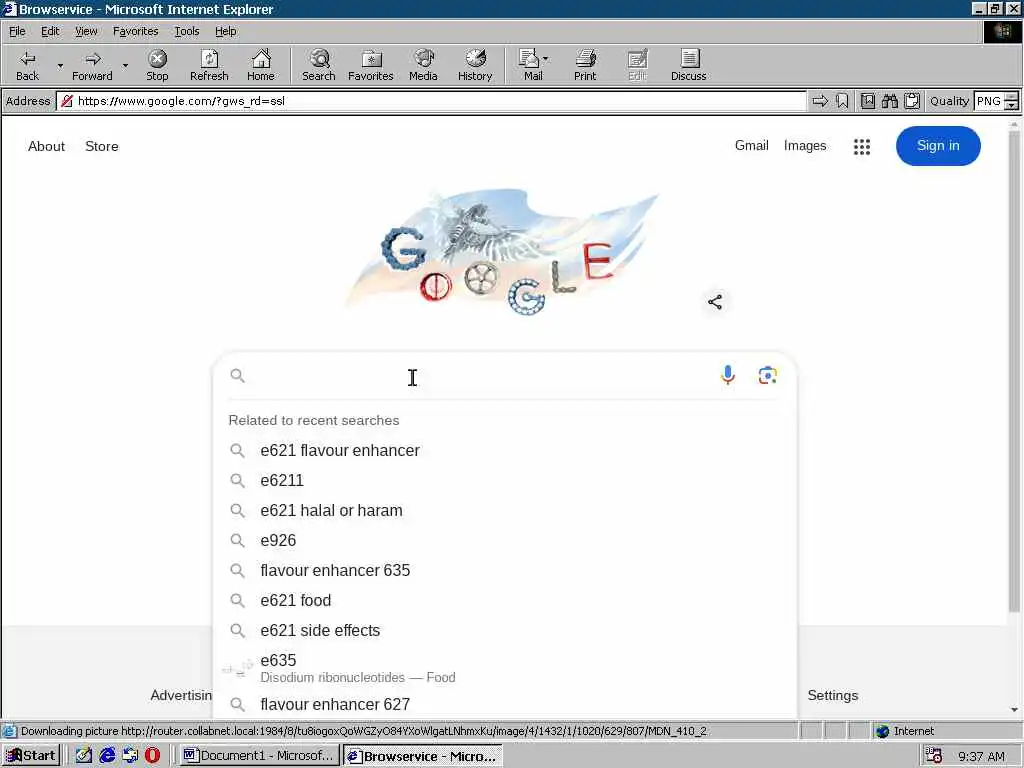Click the Forward toolbar button
Viewport: 1024px width, 768px height.
92,65
